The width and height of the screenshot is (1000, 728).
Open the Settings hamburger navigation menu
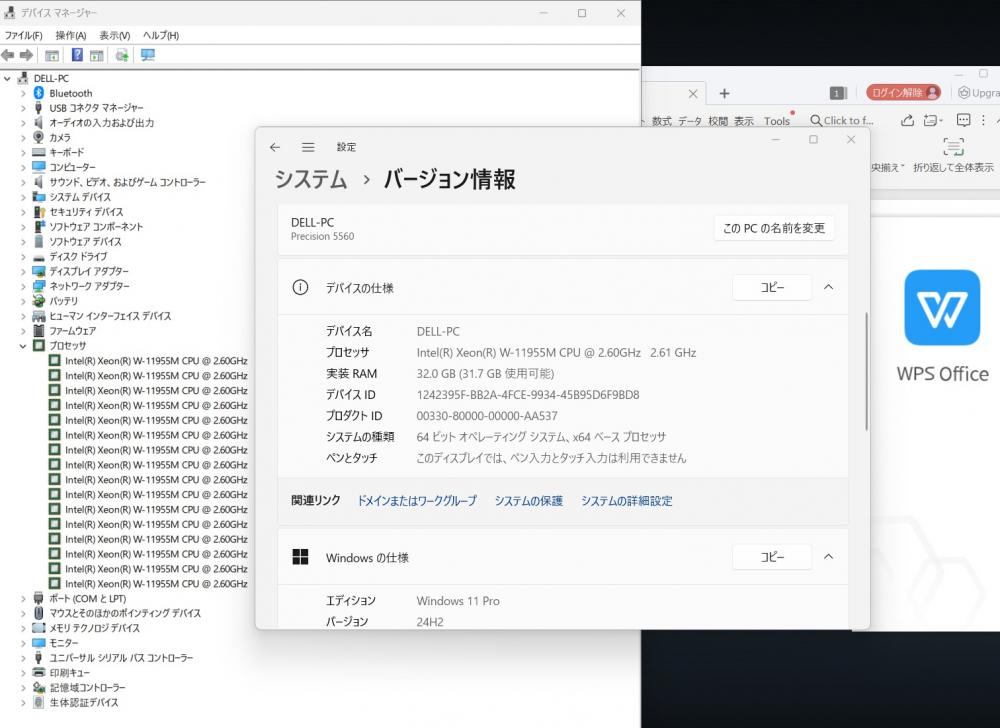308,147
